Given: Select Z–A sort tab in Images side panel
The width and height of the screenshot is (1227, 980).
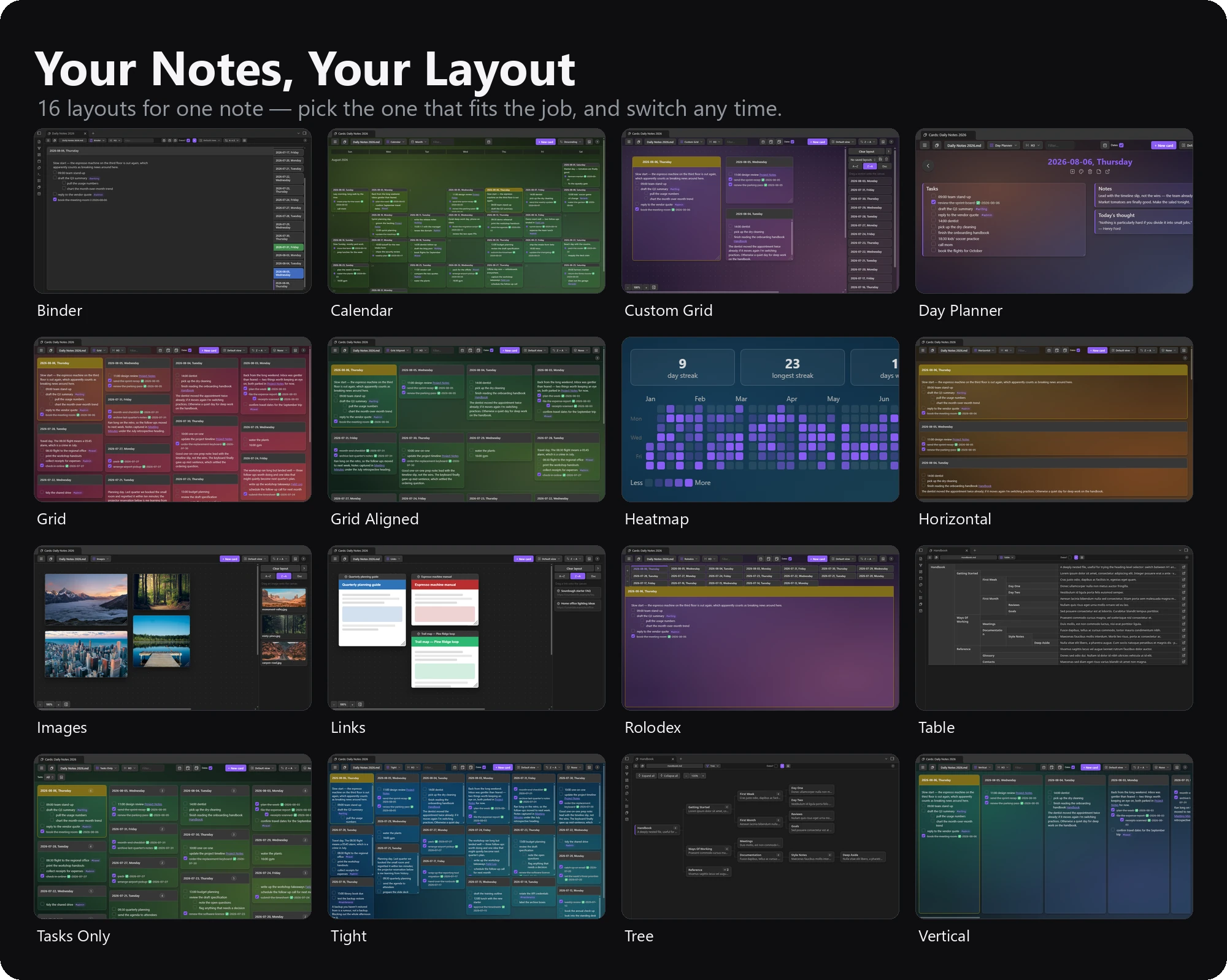Looking at the screenshot, I should click(x=284, y=576).
